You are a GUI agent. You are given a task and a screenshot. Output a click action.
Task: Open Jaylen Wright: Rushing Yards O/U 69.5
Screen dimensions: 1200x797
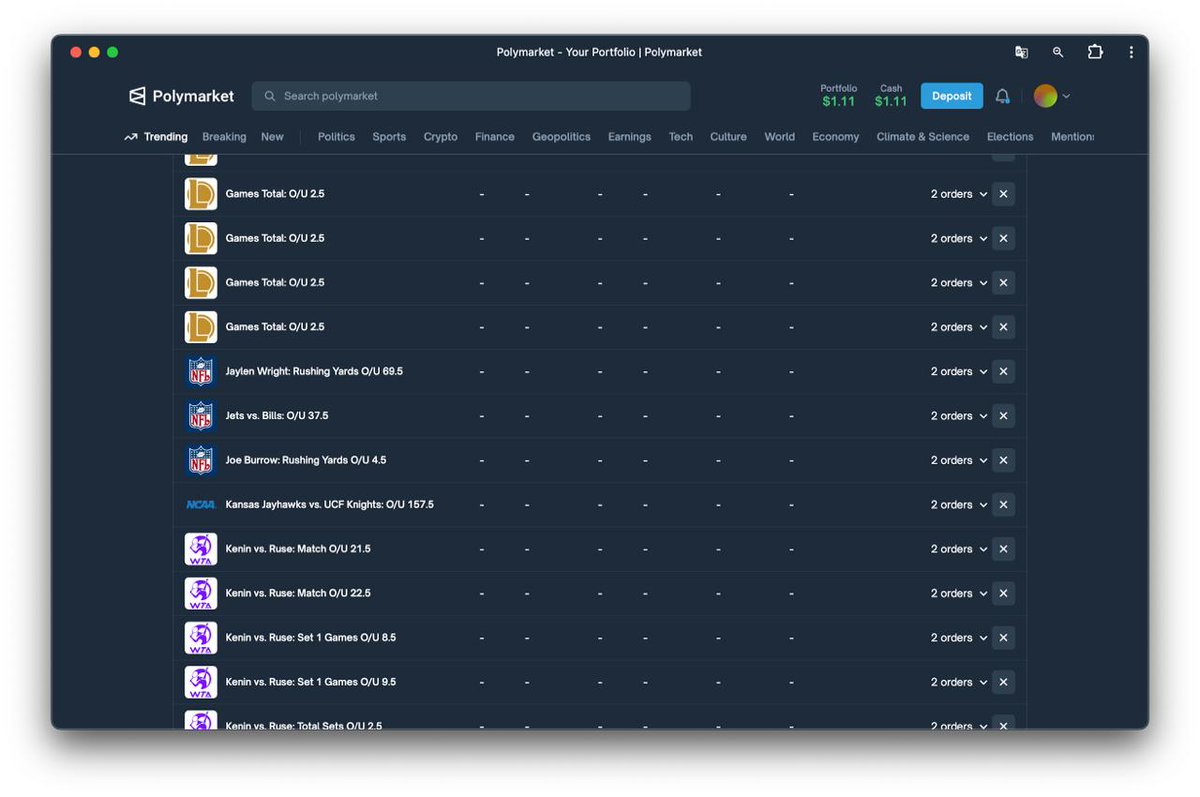(x=314, y=371)
